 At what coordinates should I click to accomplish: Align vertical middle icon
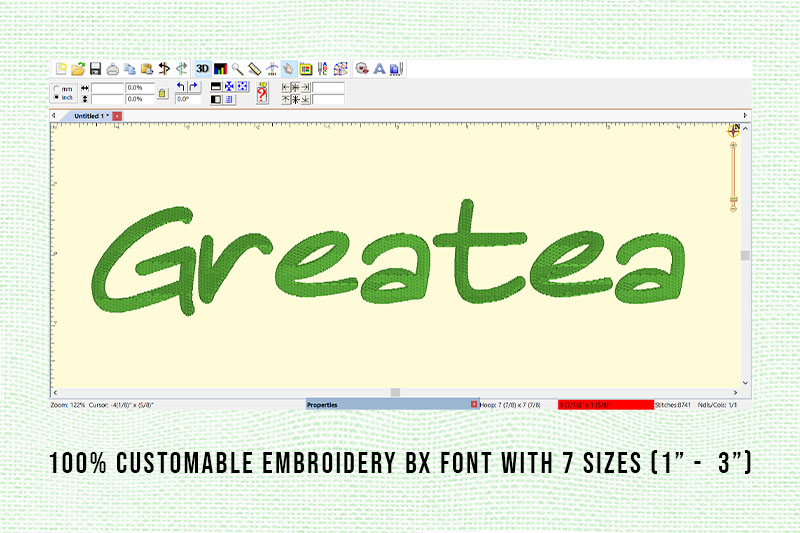tap(295, 99)
